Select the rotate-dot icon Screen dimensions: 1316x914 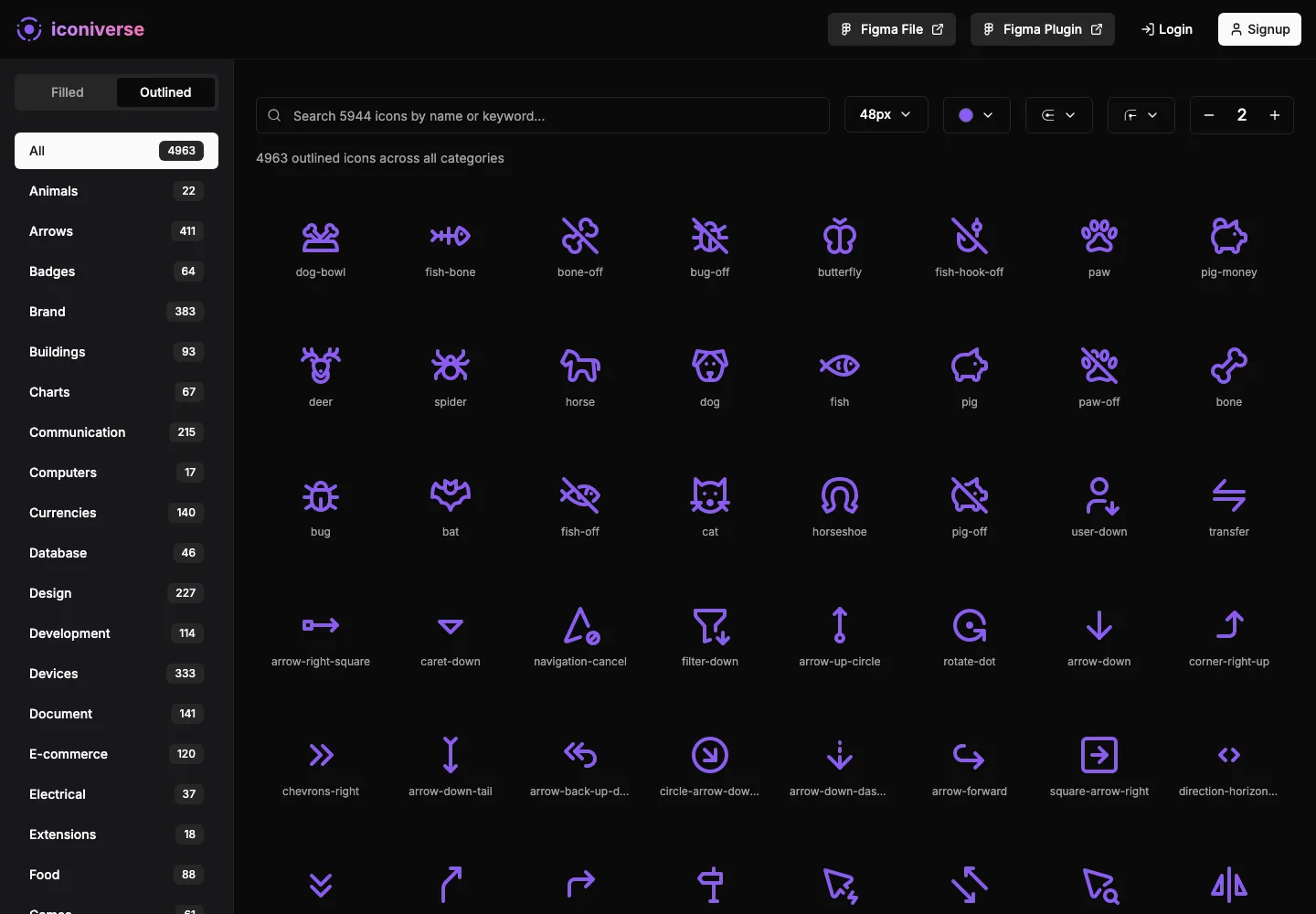coord(970,626)
